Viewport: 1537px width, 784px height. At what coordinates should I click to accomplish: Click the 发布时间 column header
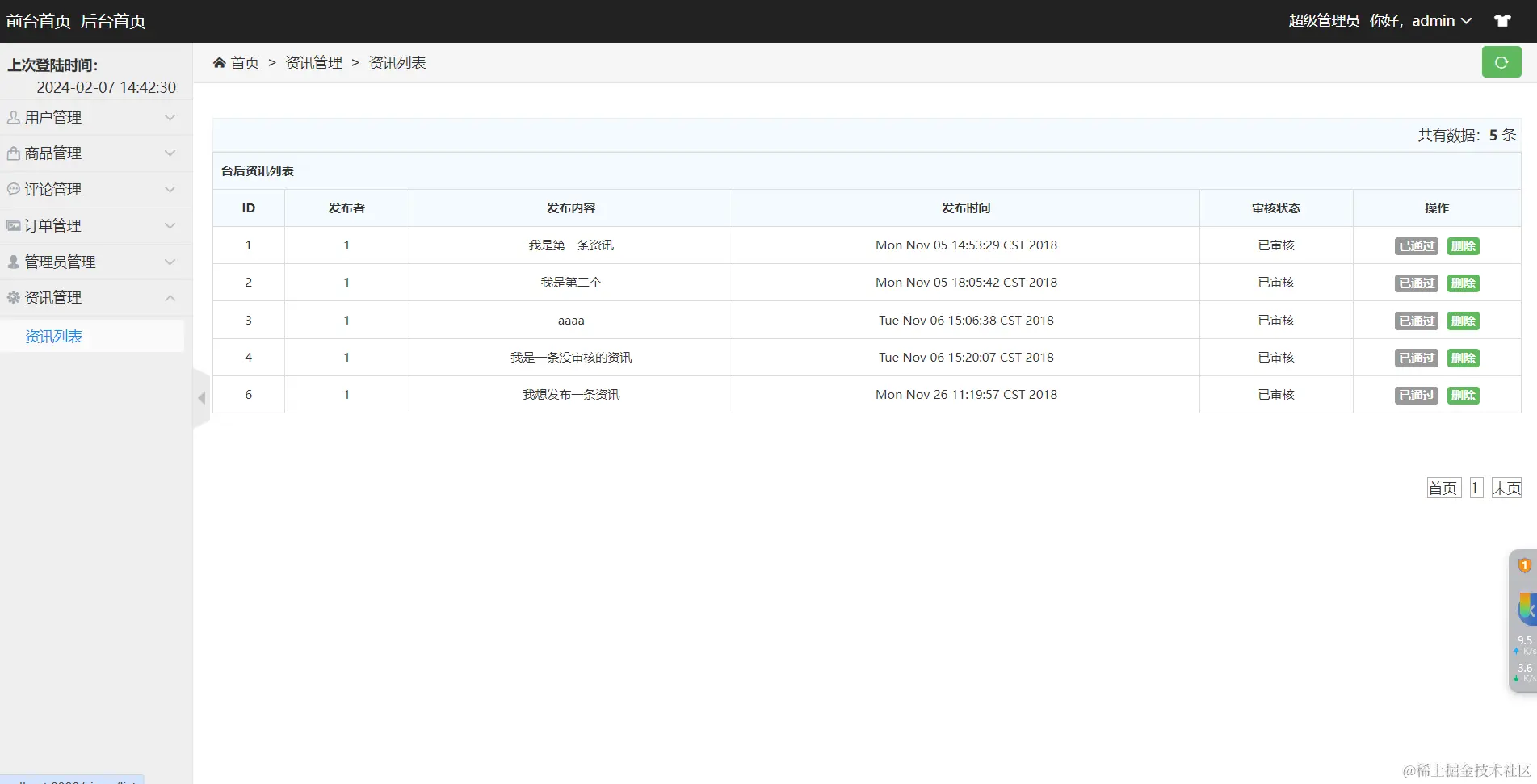(x=966, y=208)
